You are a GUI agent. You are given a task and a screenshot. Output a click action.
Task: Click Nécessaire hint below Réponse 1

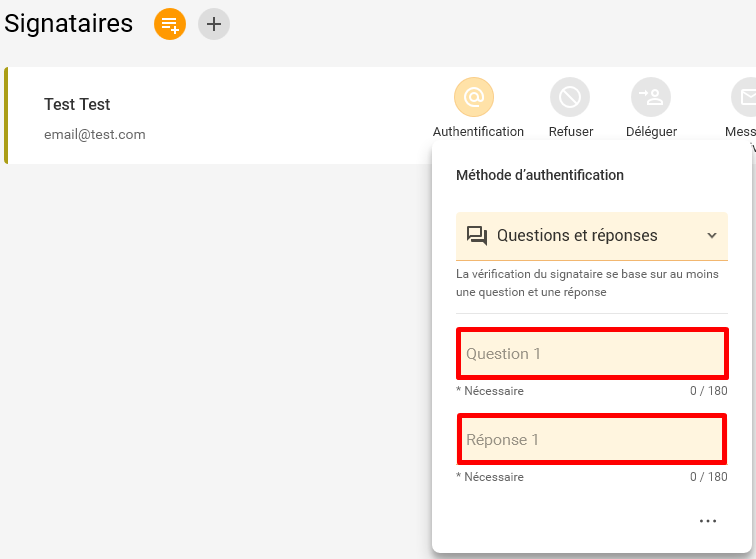click(x=490, y=477)
